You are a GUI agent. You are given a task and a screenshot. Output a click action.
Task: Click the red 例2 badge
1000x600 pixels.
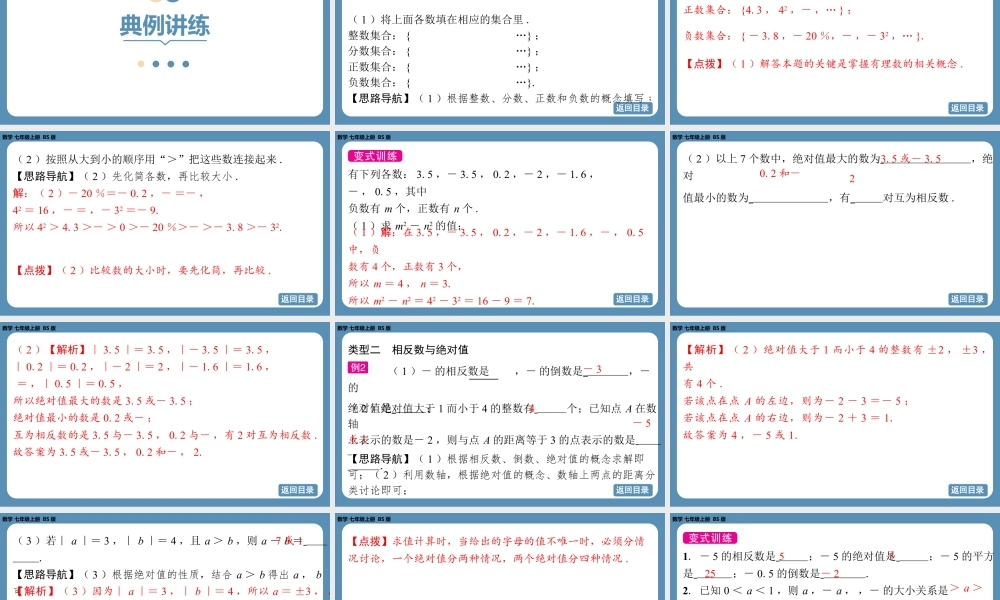(x=358, y=368)
